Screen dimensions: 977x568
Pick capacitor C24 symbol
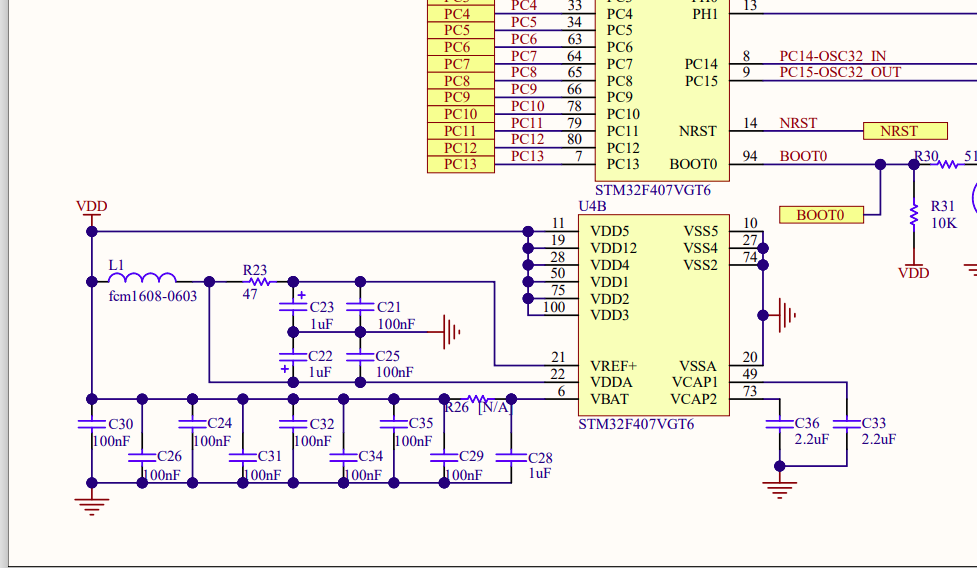pos(193,424)
